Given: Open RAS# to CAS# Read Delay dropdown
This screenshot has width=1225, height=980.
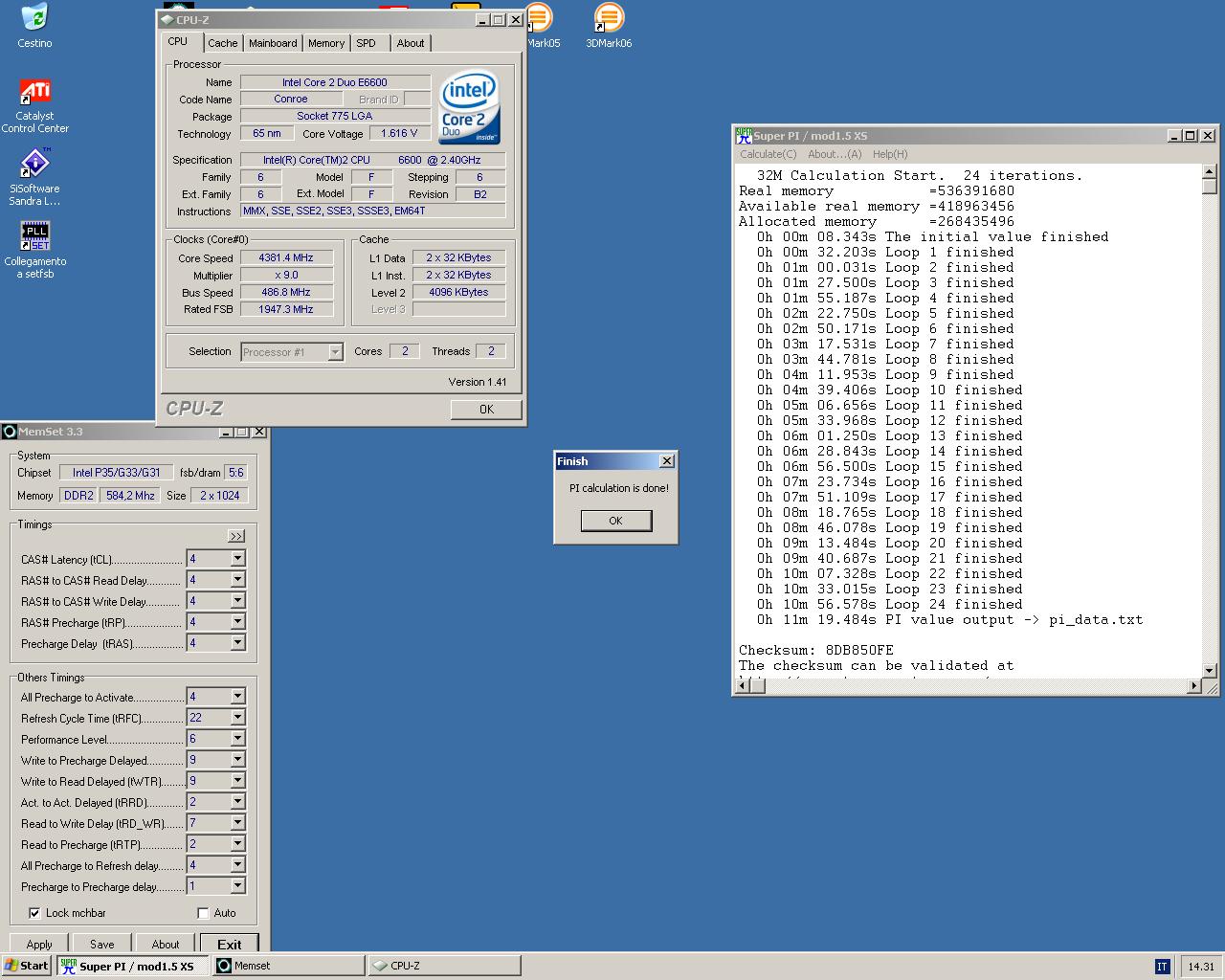Looking at the screenshot, I should pos(237,580).
